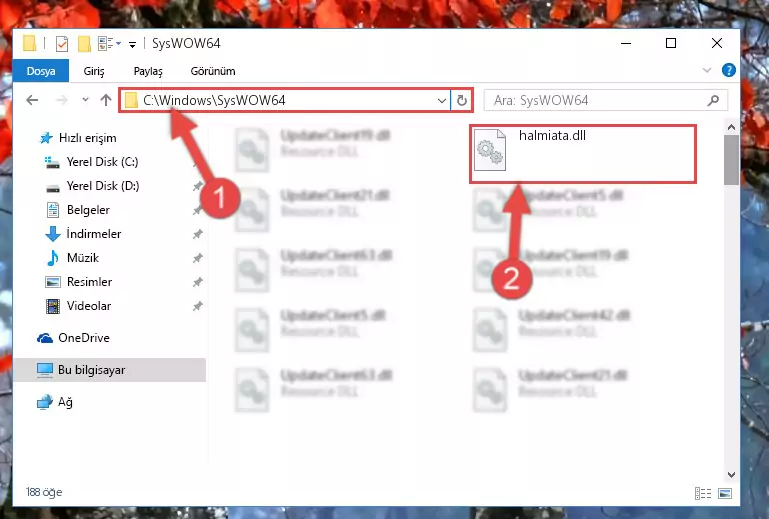Switch to the Paylaş ribbon tab
The image size is (769, 519).
coord(148,71)
